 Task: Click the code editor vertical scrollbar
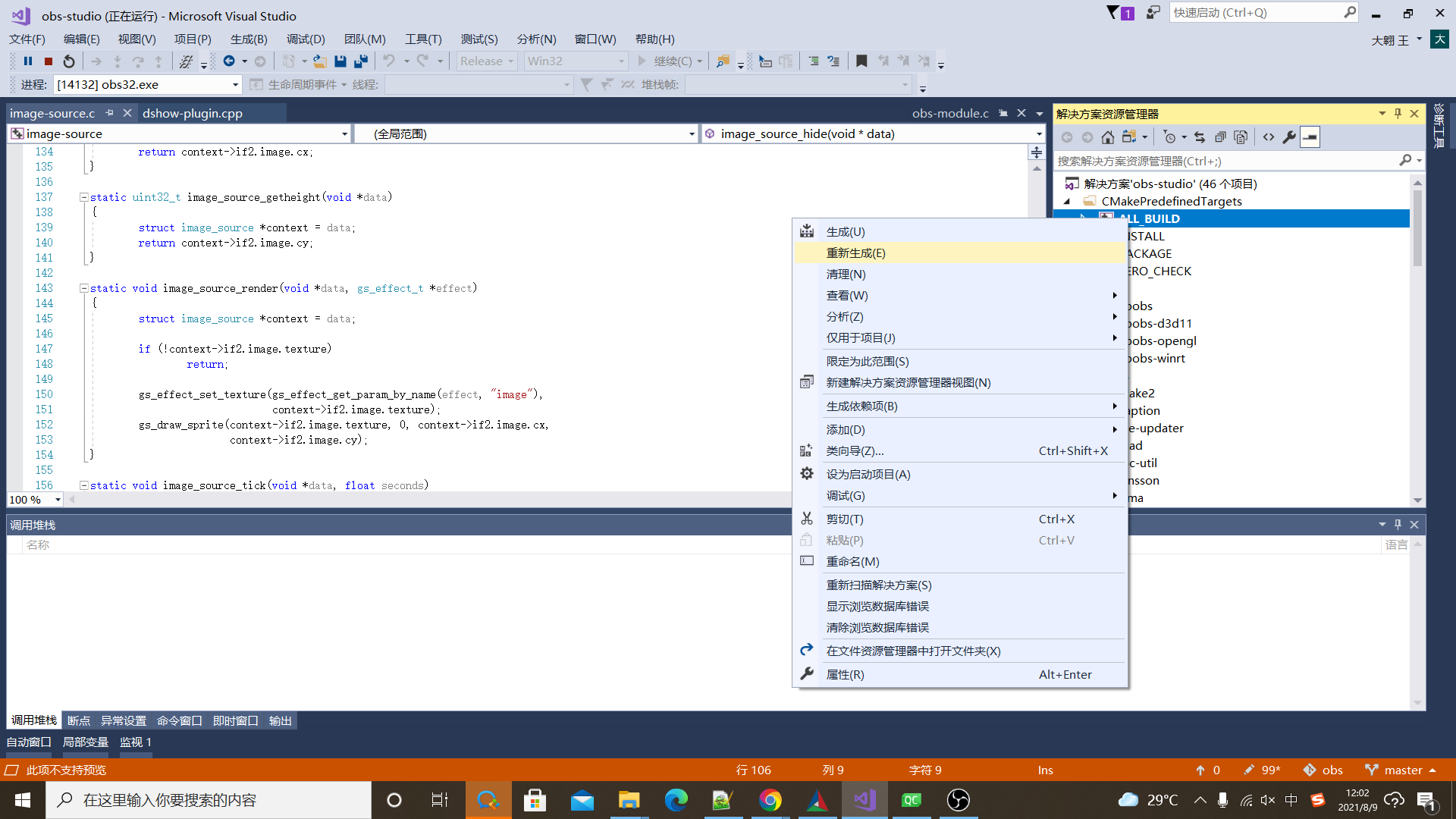(1037, 326)
